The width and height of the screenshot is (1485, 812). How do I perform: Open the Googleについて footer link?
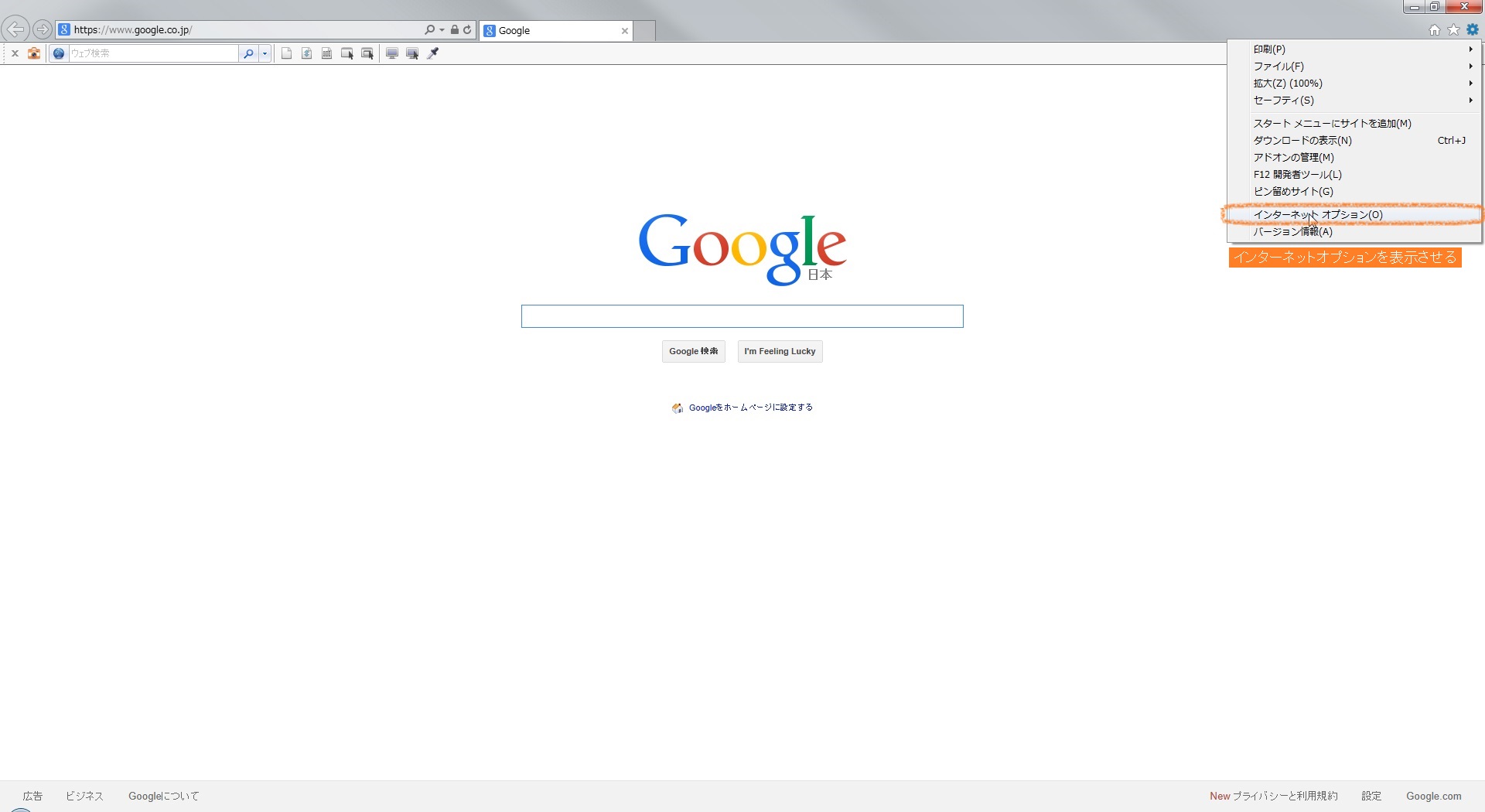164,796
